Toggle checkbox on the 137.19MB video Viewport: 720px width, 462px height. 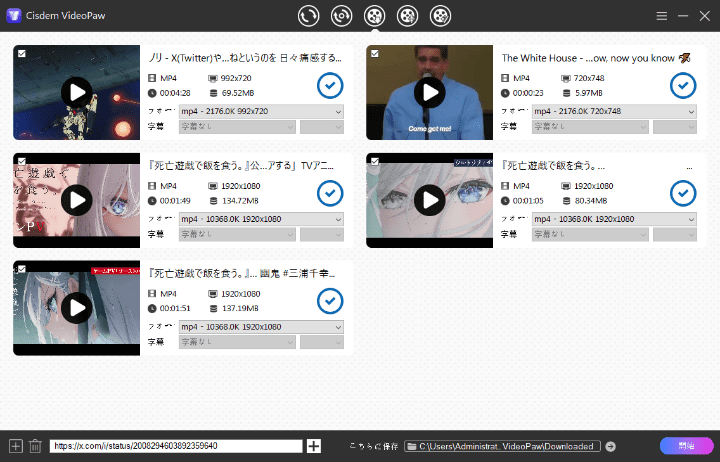[22, 269]
